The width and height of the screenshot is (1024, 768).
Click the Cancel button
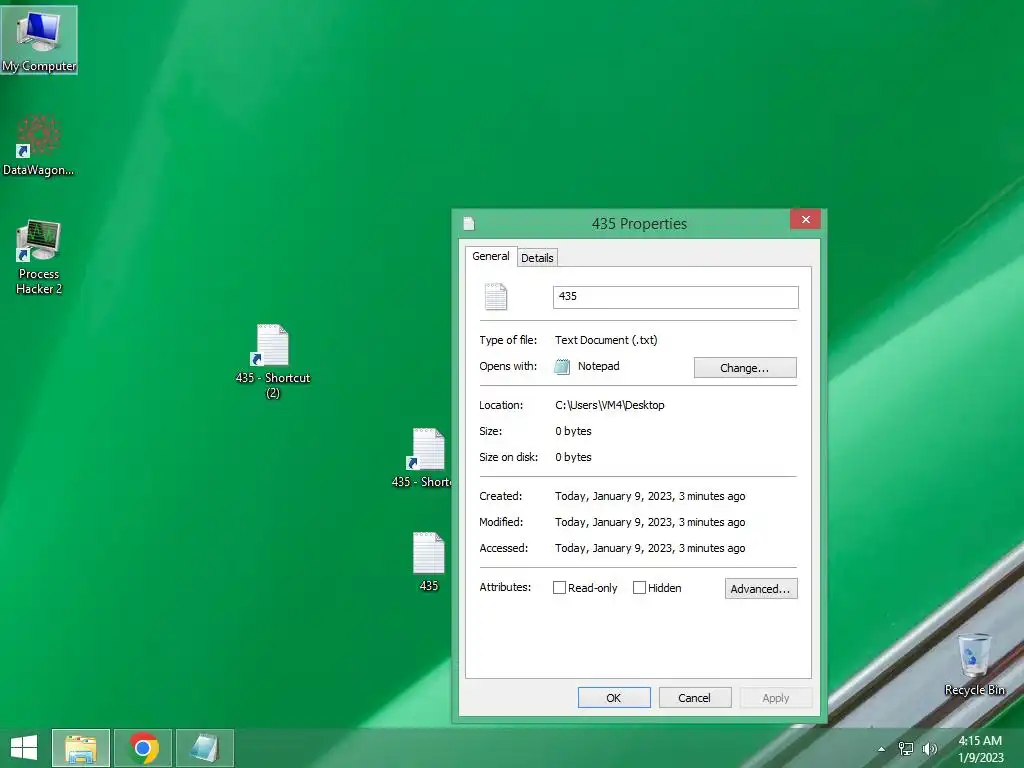click(x=695, y=697)
